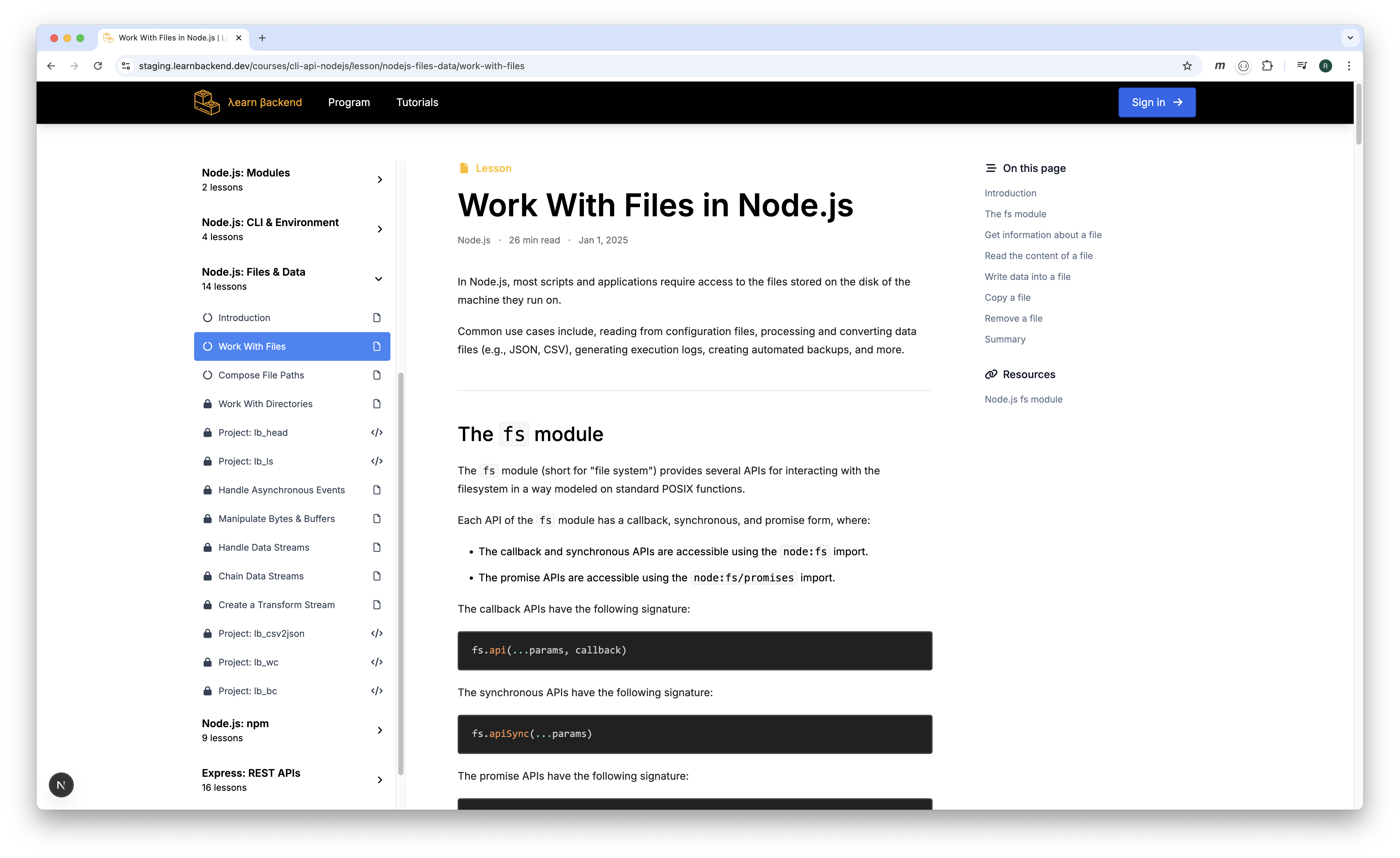Open the browser extensions puzzle icon

pos(1267,66)
